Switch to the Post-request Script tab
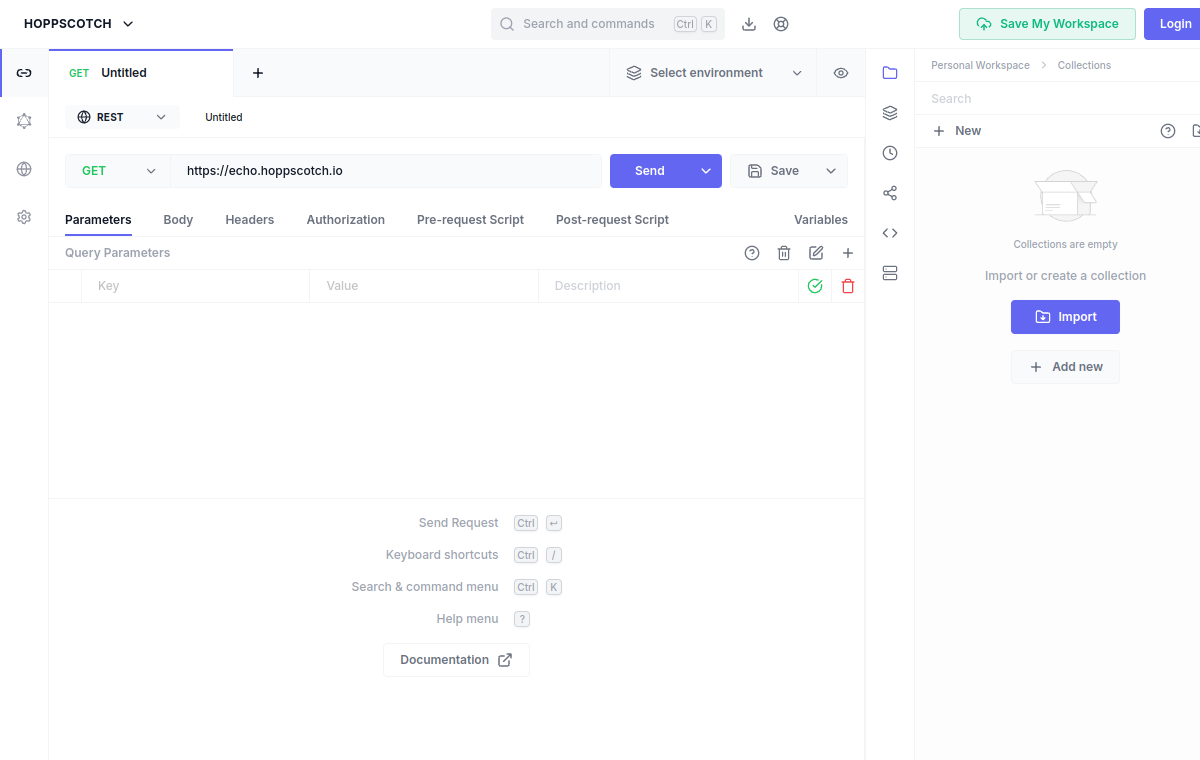 click(x=612, y=220)
